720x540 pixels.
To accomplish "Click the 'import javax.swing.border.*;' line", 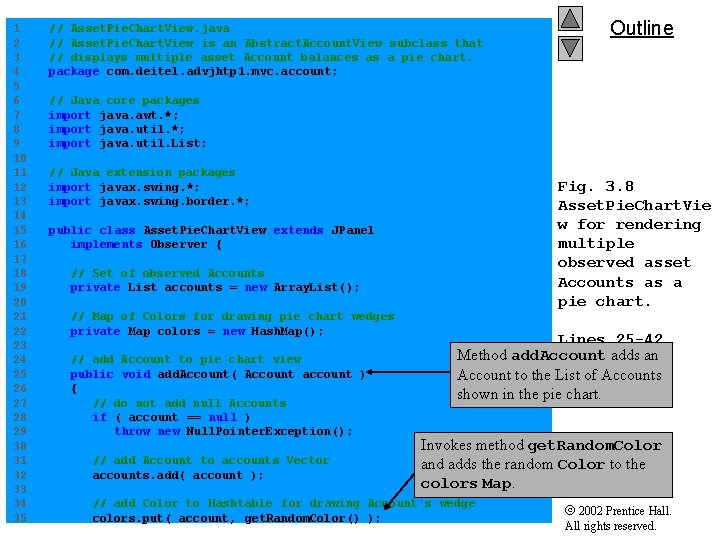I will pos(149,201).
